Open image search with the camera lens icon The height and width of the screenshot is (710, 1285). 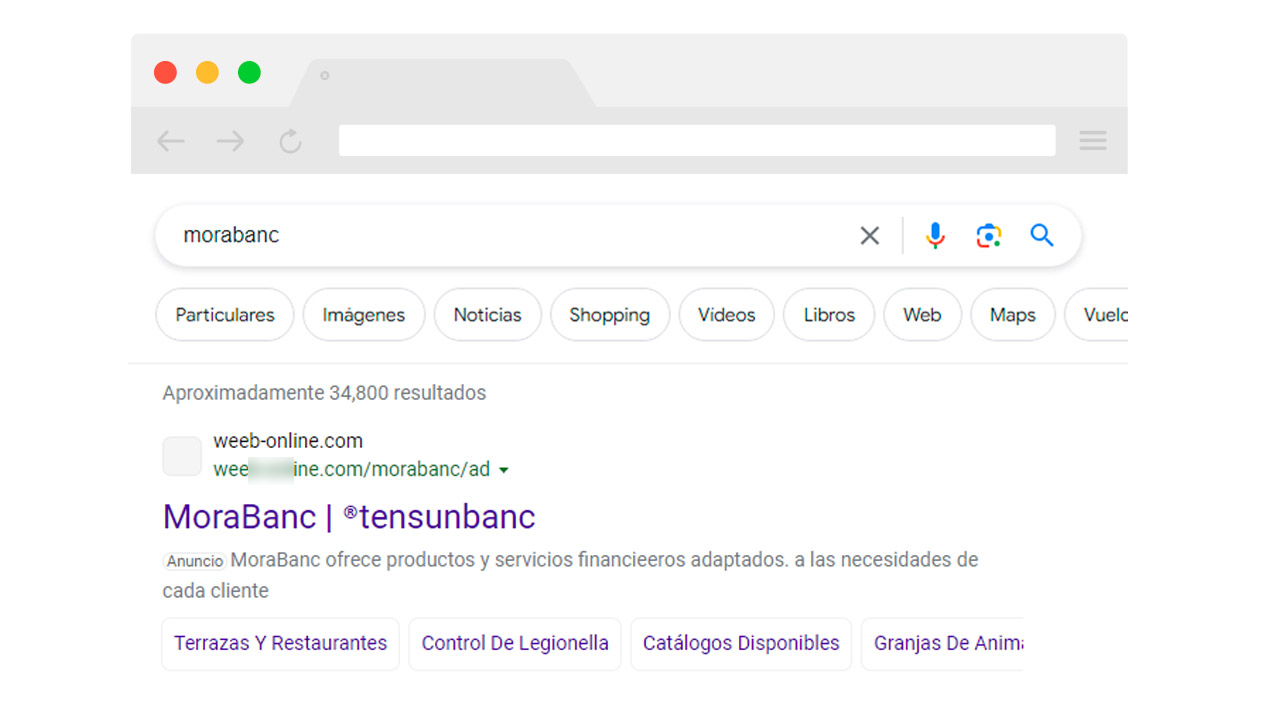click(x=989, y=236)
